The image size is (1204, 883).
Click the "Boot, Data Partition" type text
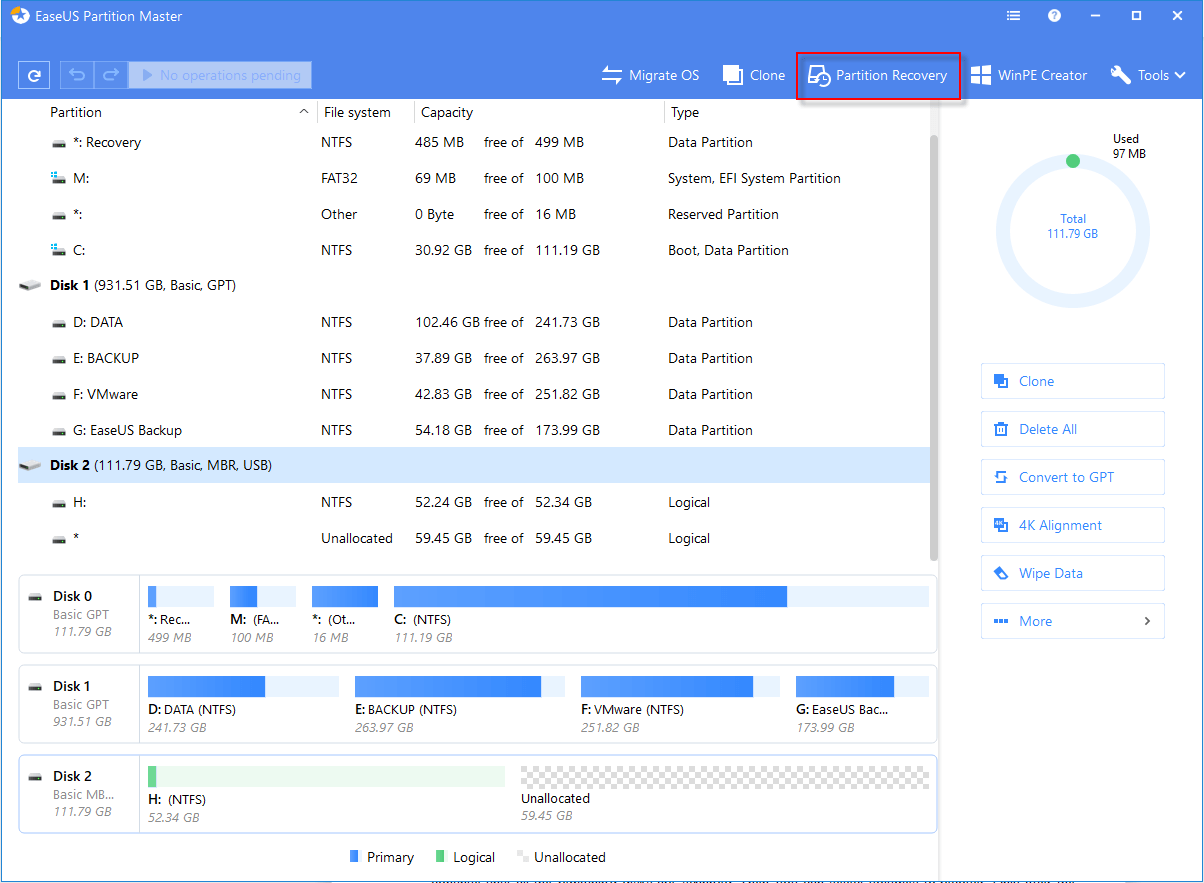point(728,250)
